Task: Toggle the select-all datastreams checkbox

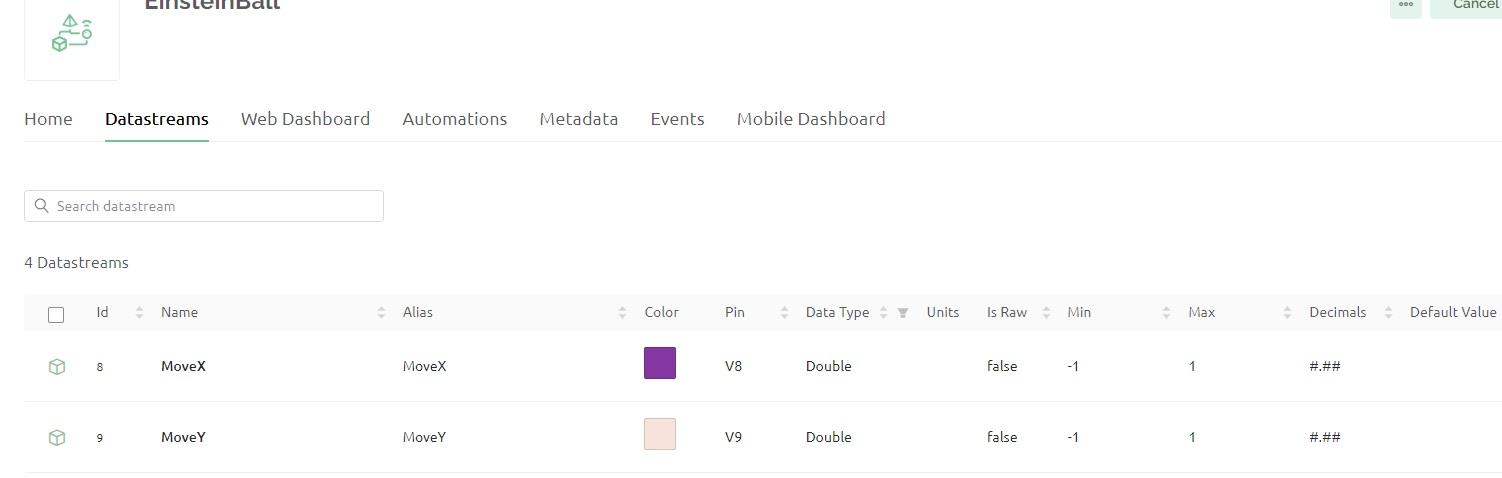Action: coord(56,315)
